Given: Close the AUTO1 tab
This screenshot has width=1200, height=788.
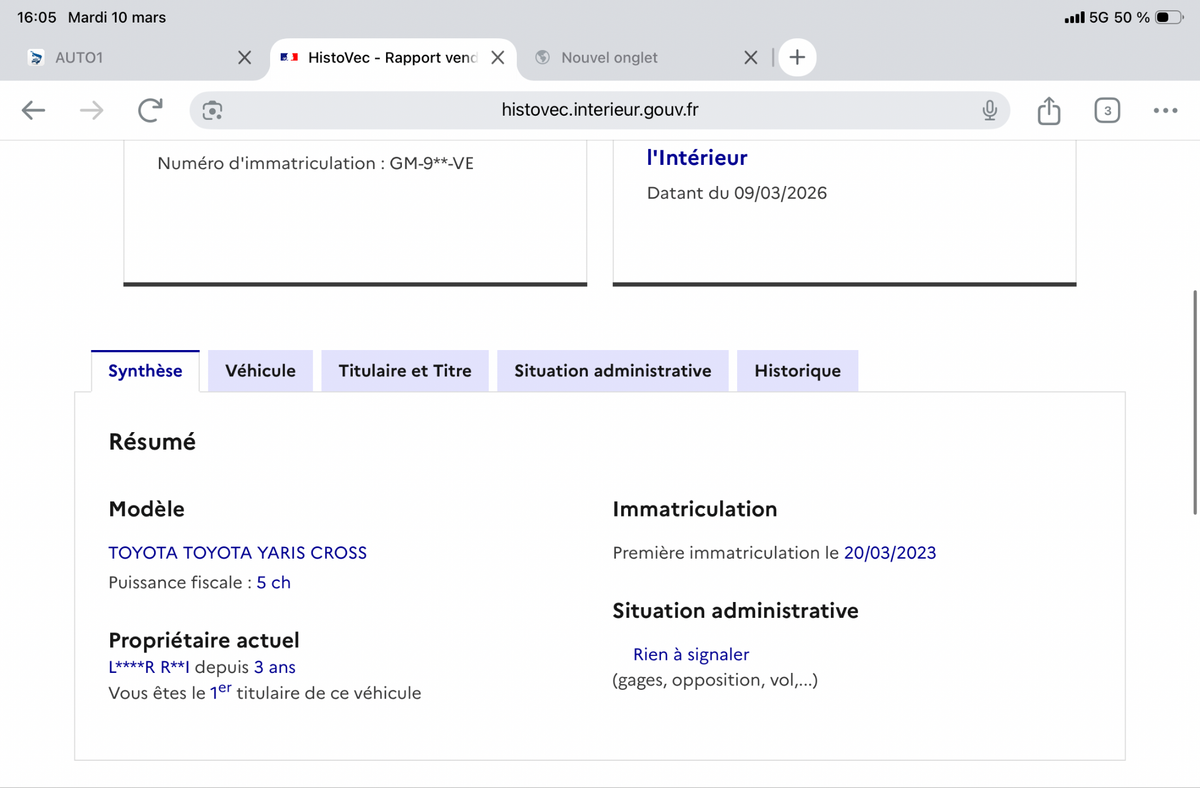Looking at the screenshot, I should click(244, 58).
